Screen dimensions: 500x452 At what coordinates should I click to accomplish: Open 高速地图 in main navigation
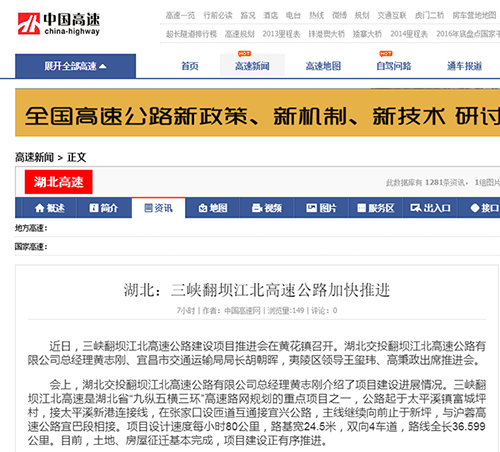coord(323,66)
